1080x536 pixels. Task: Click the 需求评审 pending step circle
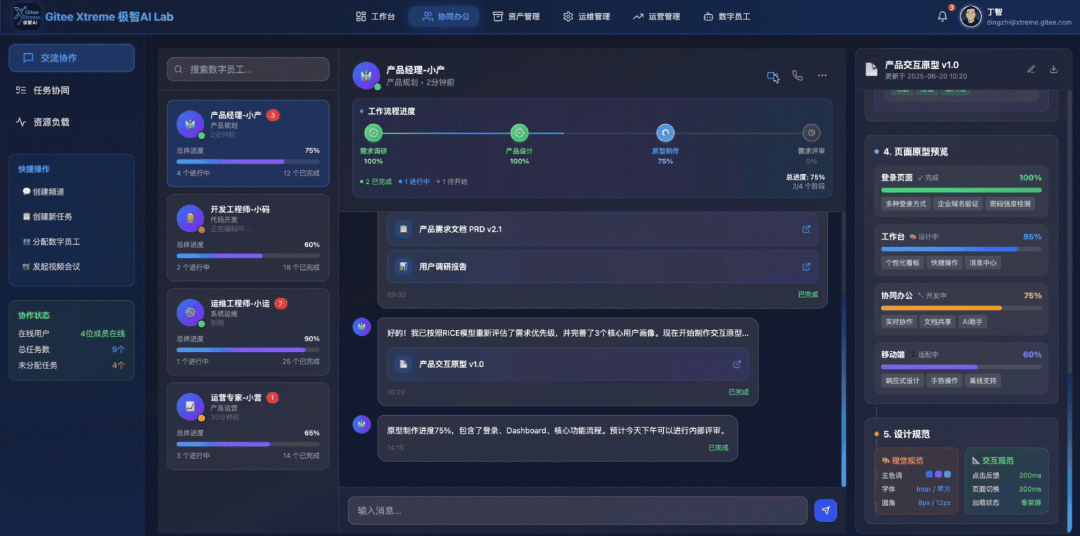pos(811,133)
